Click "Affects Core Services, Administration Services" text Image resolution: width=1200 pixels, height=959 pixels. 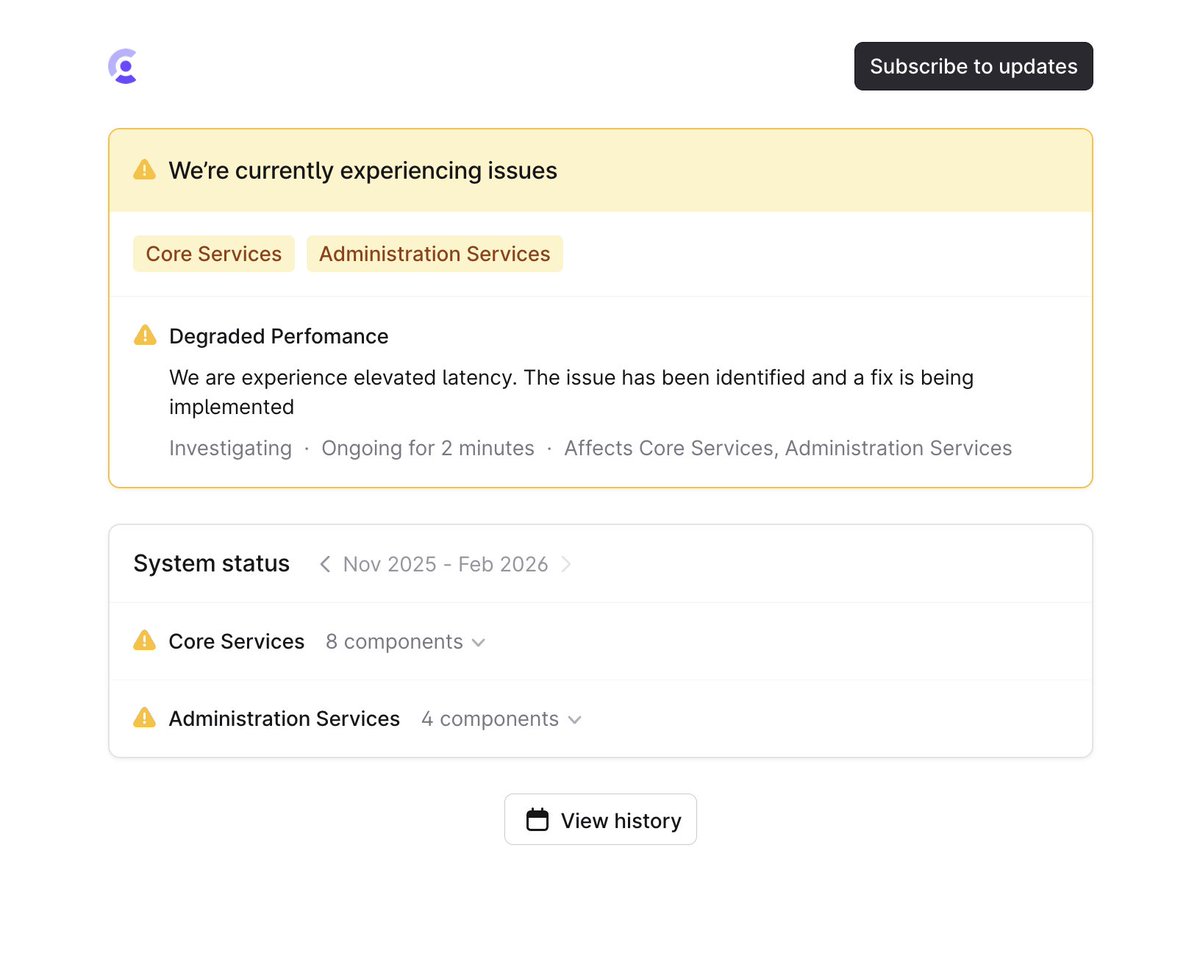pyautogui.click(x=788, y=448)
